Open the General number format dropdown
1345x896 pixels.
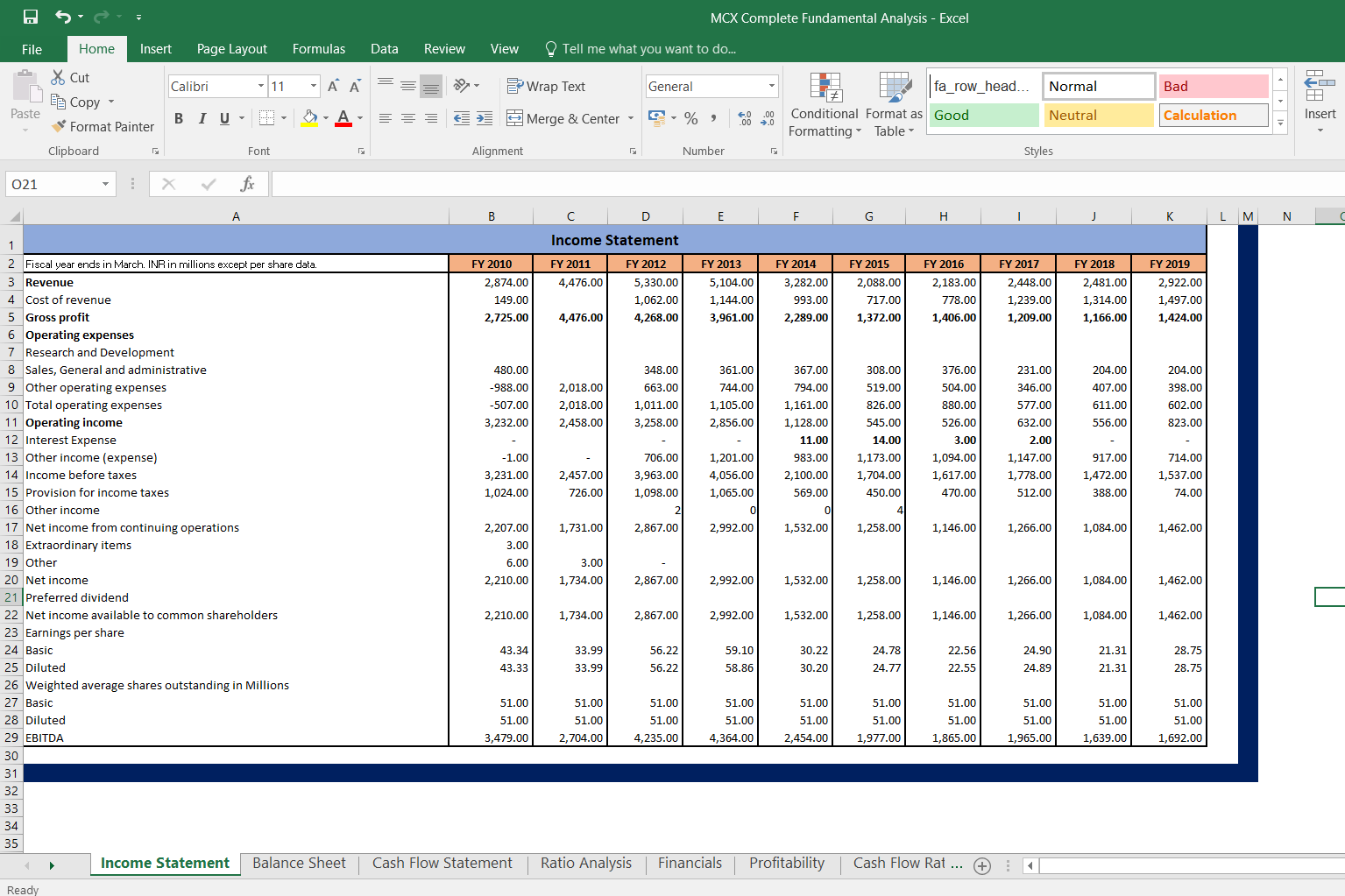coord(772,86)
